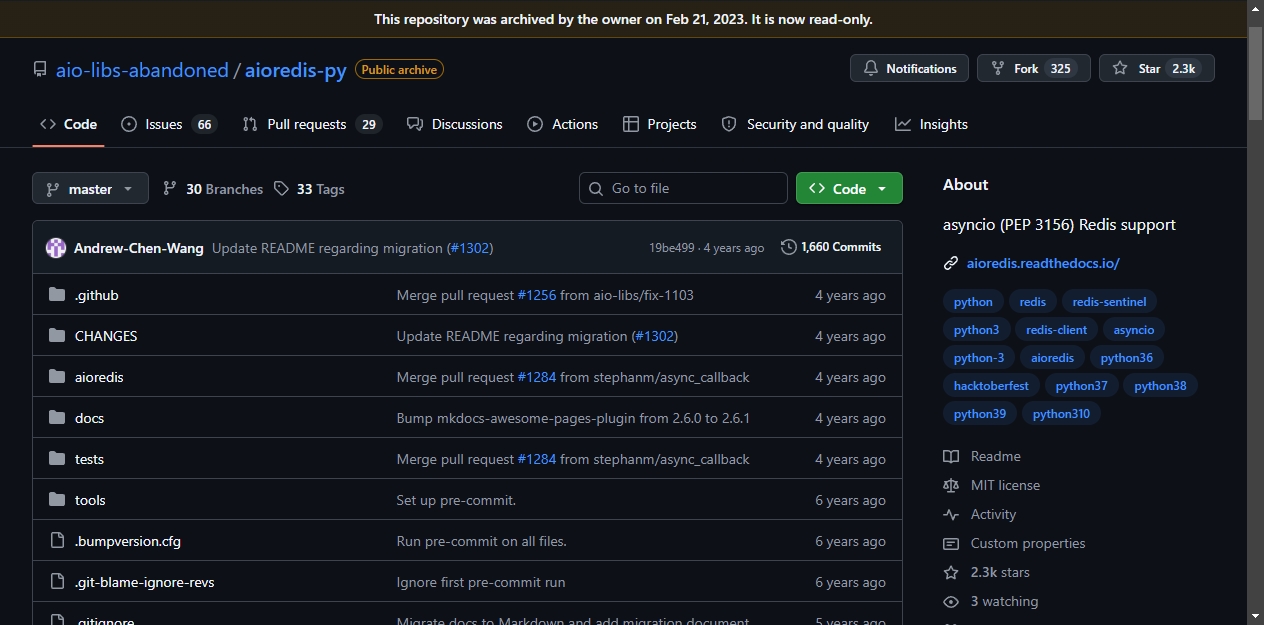View the 30 Branches link
The image size is (1264, 625).
click(213, 189)
